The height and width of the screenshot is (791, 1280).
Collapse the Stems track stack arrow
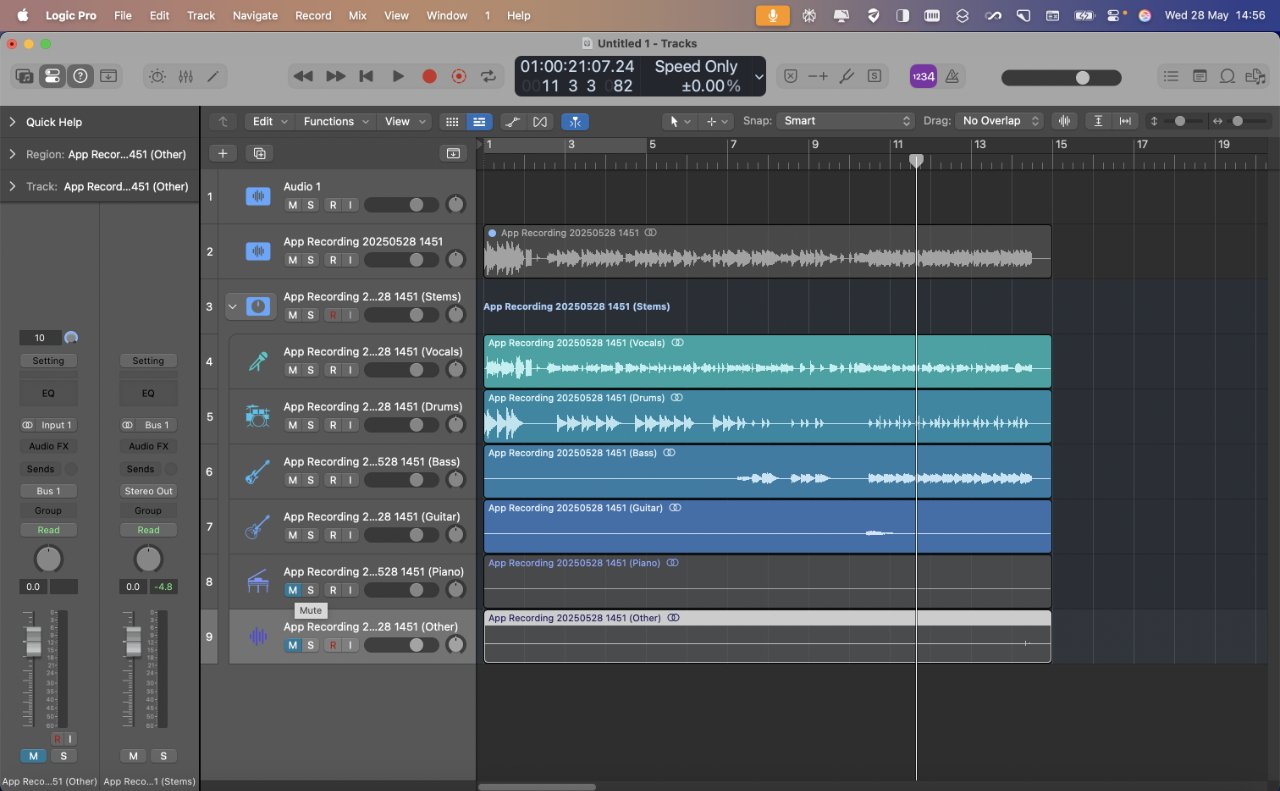(x=233, y=306)
